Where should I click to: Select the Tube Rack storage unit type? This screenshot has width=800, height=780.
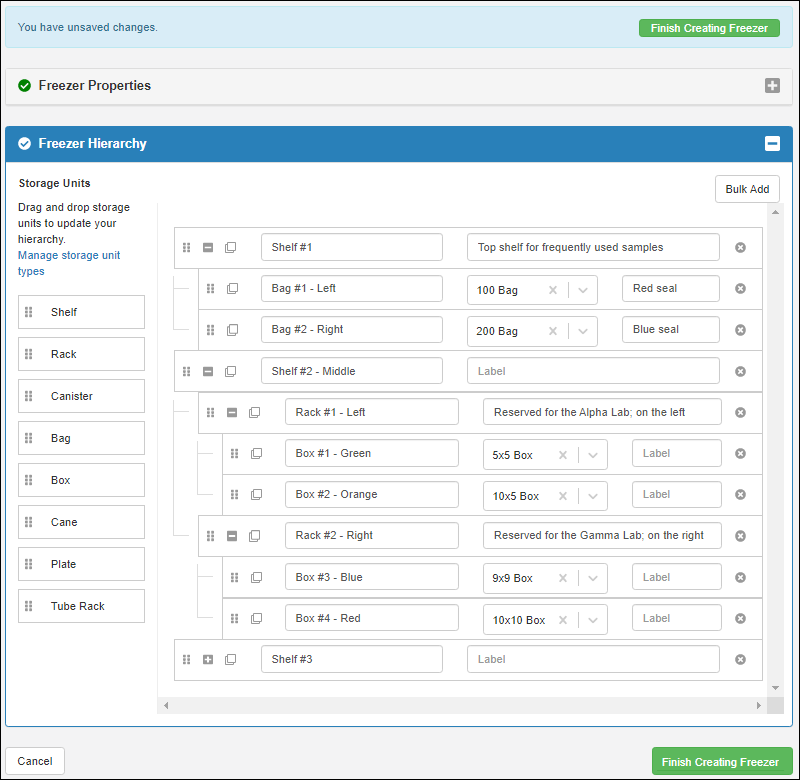[82, 606]
